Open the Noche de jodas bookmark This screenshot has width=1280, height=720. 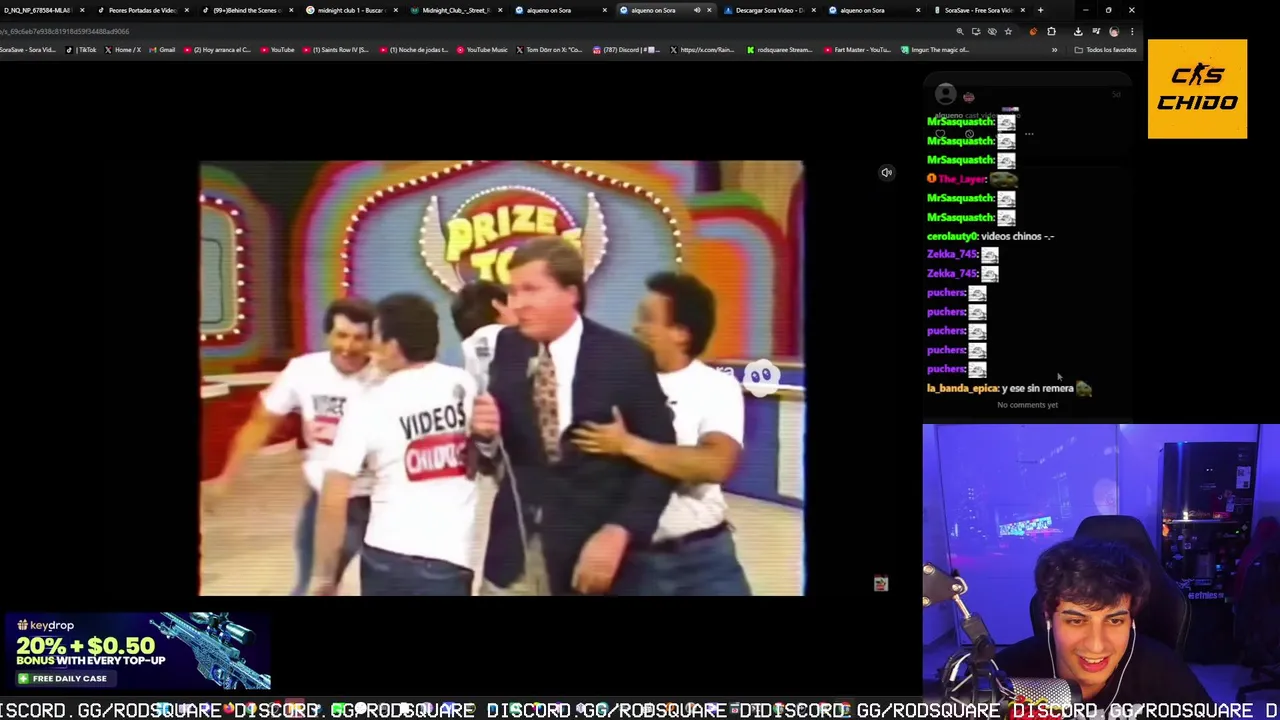click(x=415, y=50)
